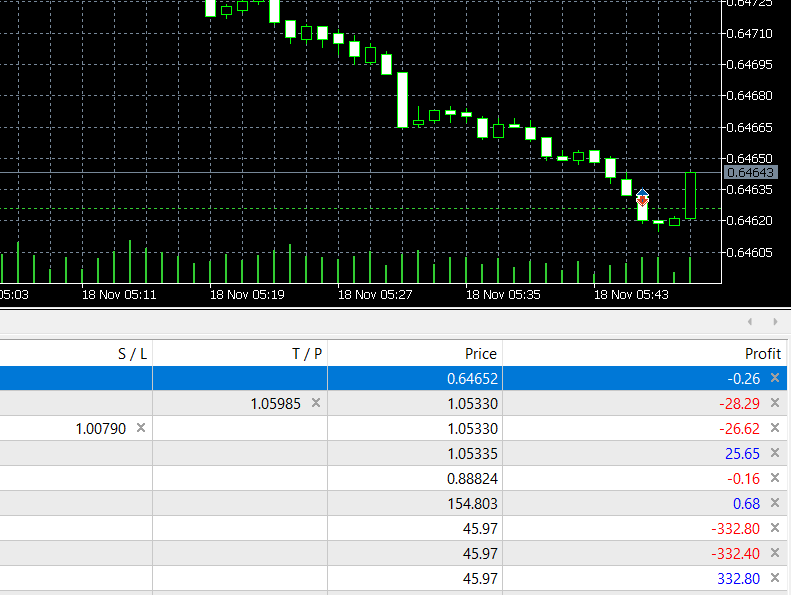This screenshot has width=791, height=595.
Task: Select the price cell 154.803
Action: click(472, 504)
